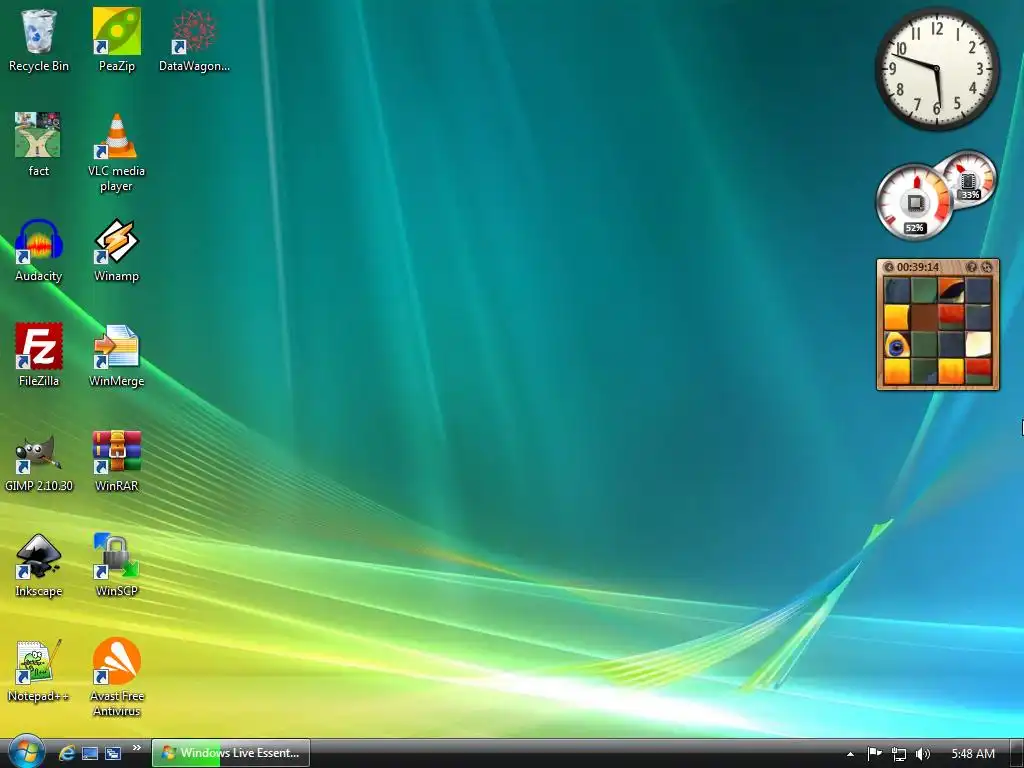
Task: Click the puzzle gadget back arrow button
Action: tap(889, 267)
